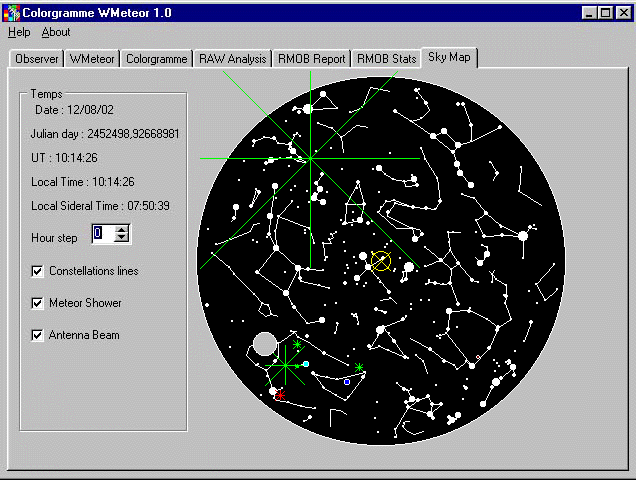636x480 pixels.
Task: Click the Hour step input field
Action: (x=103, y=234)
